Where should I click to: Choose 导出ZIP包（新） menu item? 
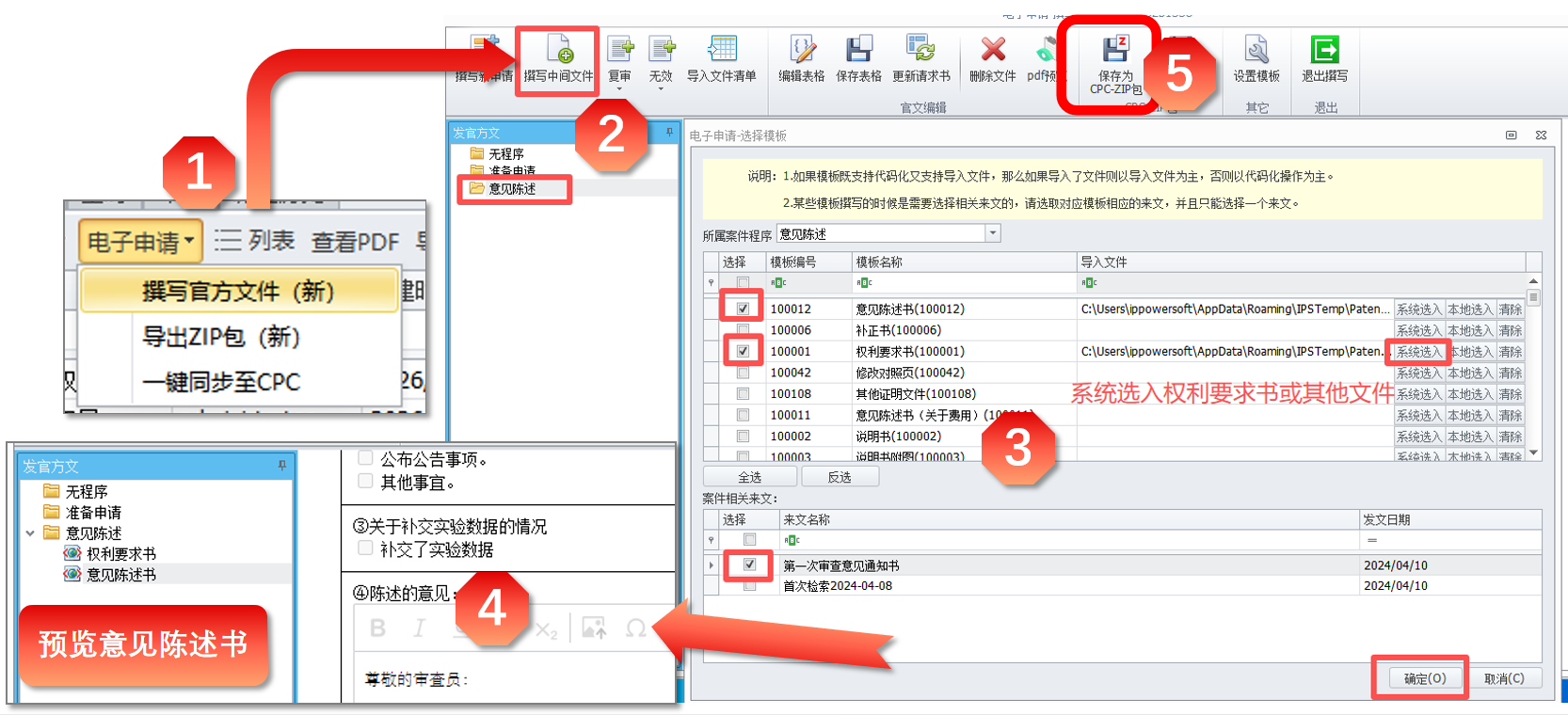pos(221,337)
